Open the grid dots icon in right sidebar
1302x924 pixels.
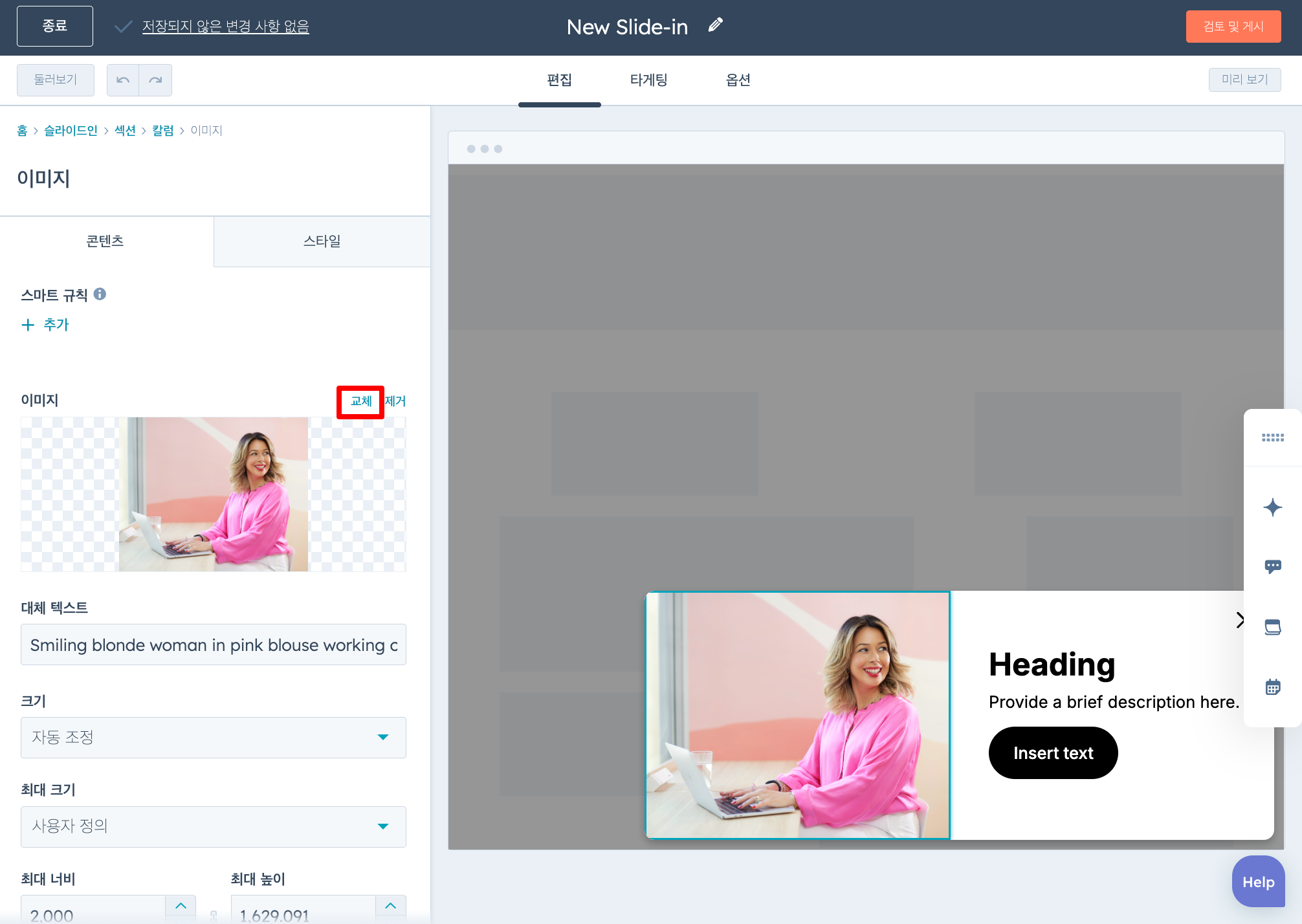1272,438
